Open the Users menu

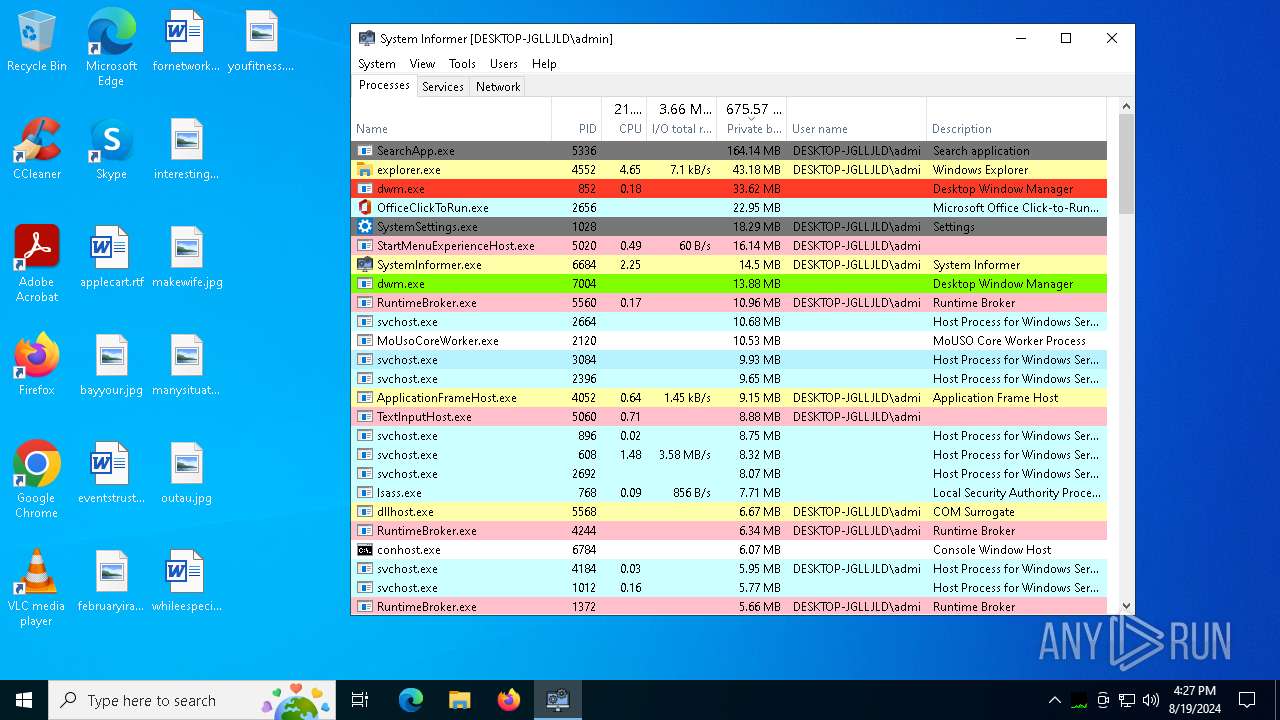[504, 63]
